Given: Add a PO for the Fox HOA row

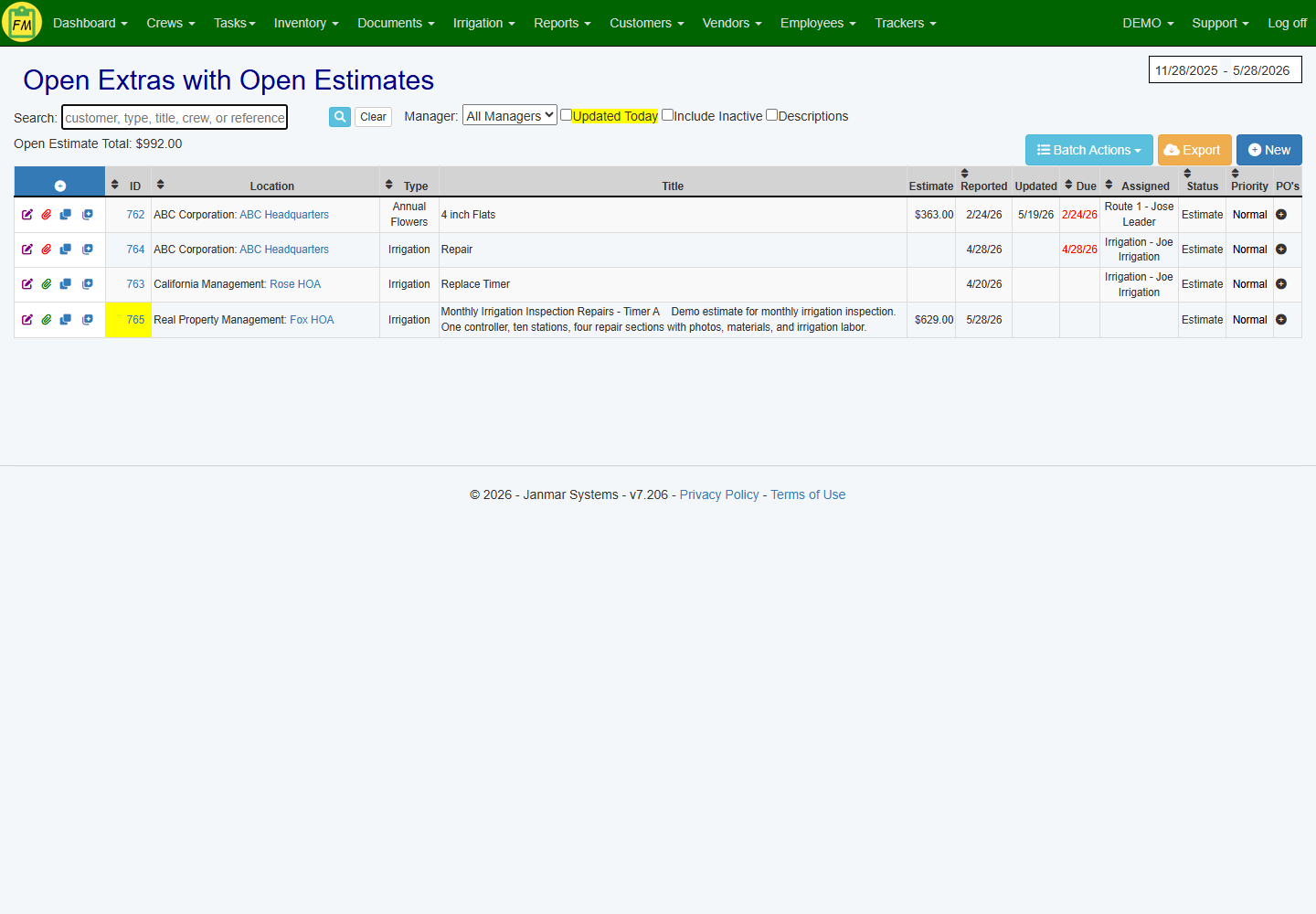Looking at the screenshot, I should tap(1281, 320).
